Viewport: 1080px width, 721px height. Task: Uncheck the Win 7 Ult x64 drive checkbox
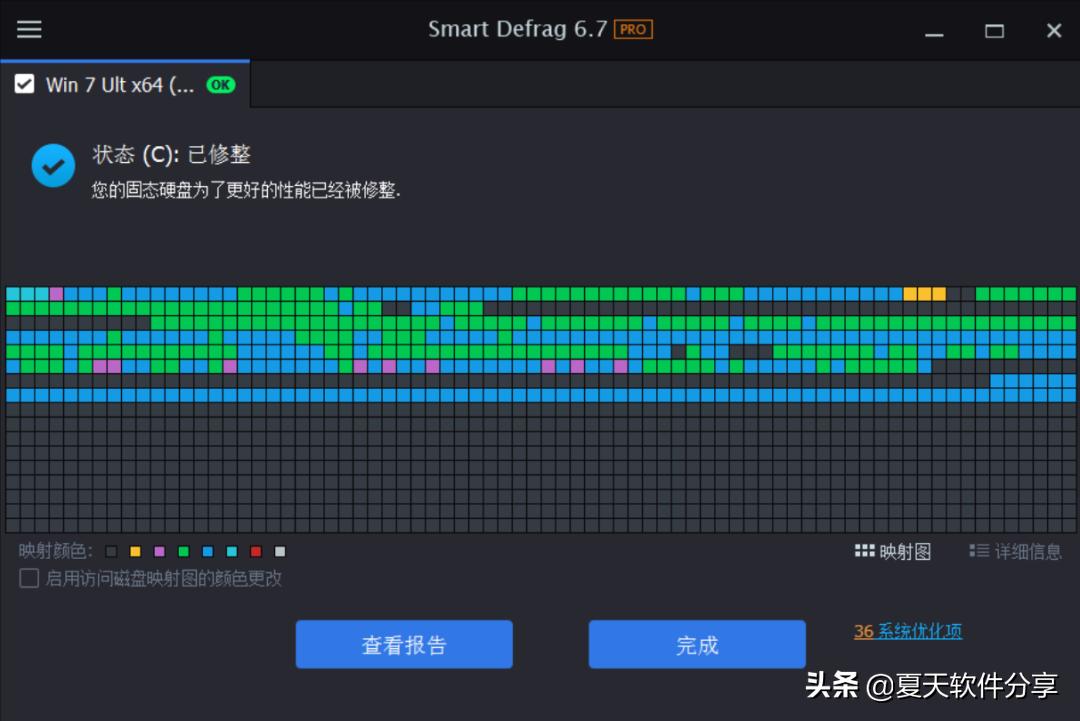(x=25, y=85)
